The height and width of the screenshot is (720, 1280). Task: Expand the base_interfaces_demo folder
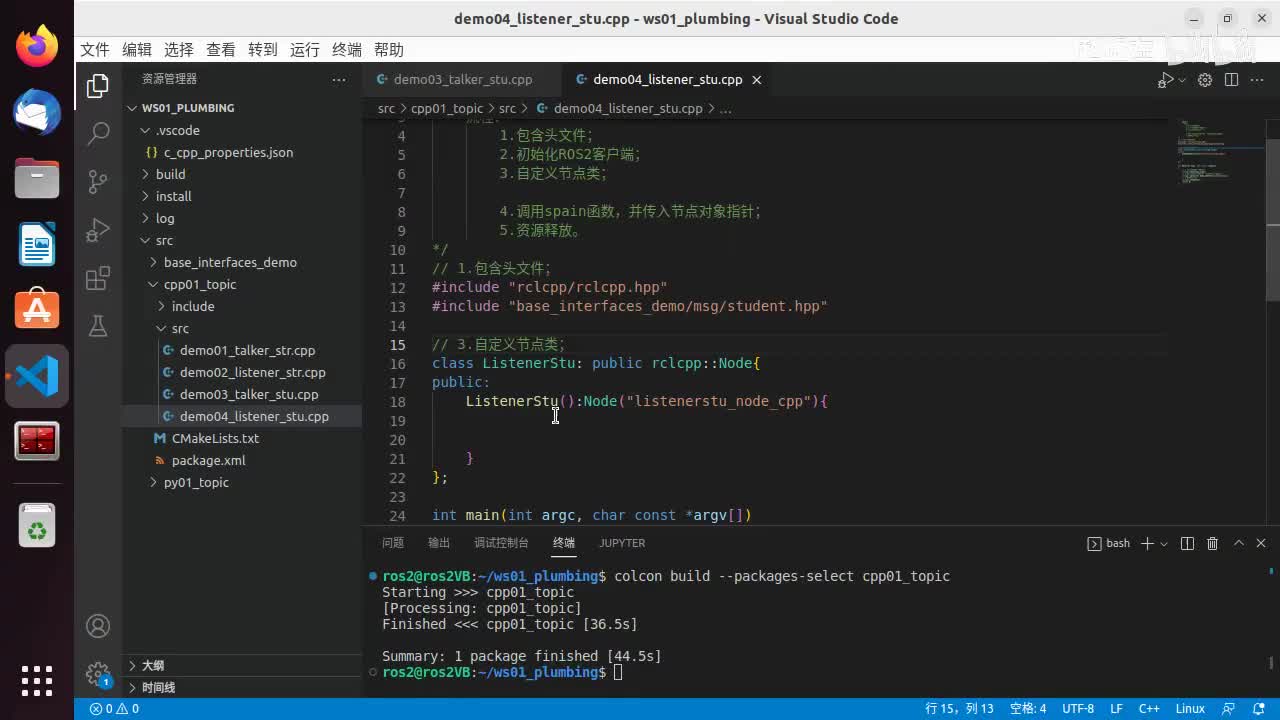pos(242,262)
